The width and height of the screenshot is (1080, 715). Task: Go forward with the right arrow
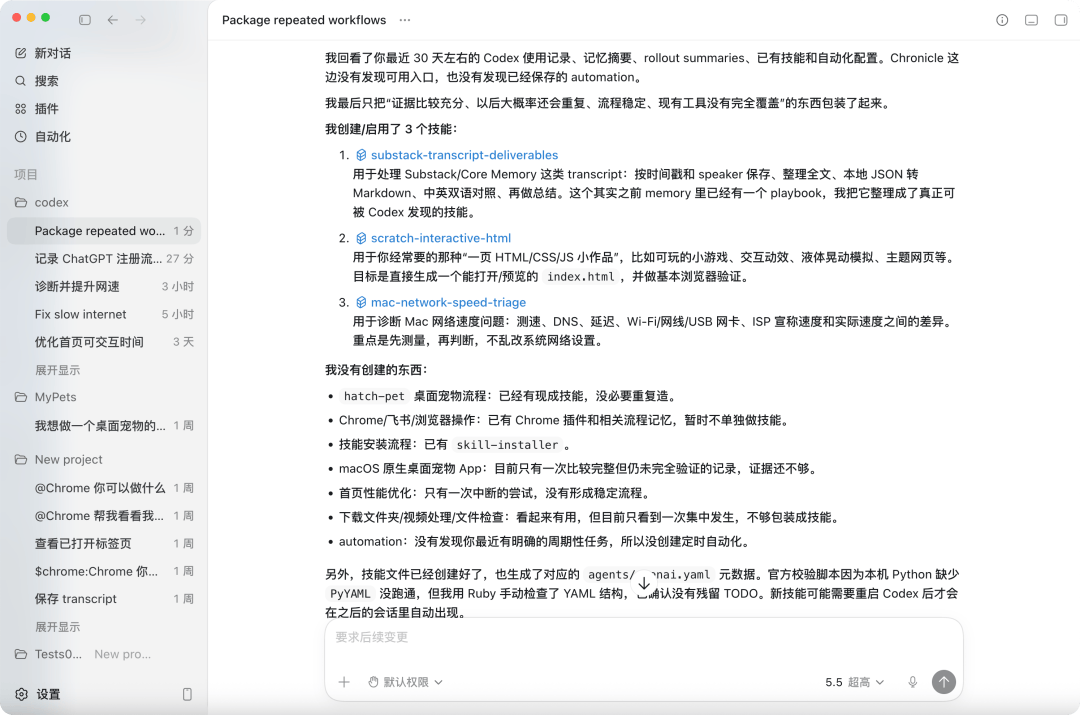[141, 20]
